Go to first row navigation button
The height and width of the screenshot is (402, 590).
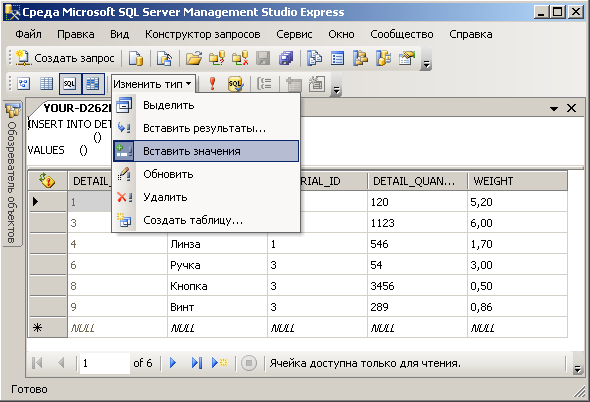point(38,363)
